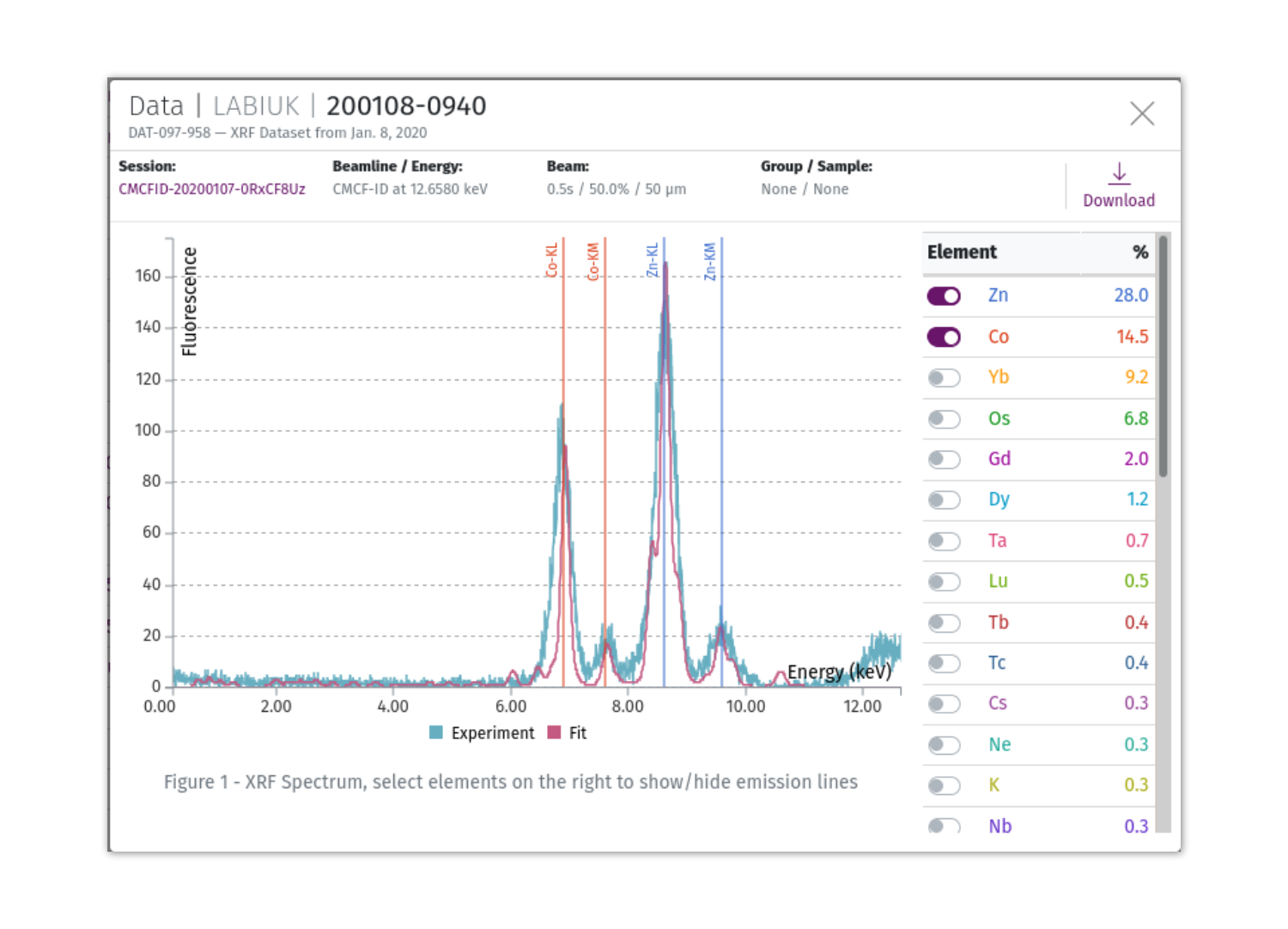Enable the Cs emission lines toggle
The width and height of the screenshot is (1288, 929).
tap(944, 704)
